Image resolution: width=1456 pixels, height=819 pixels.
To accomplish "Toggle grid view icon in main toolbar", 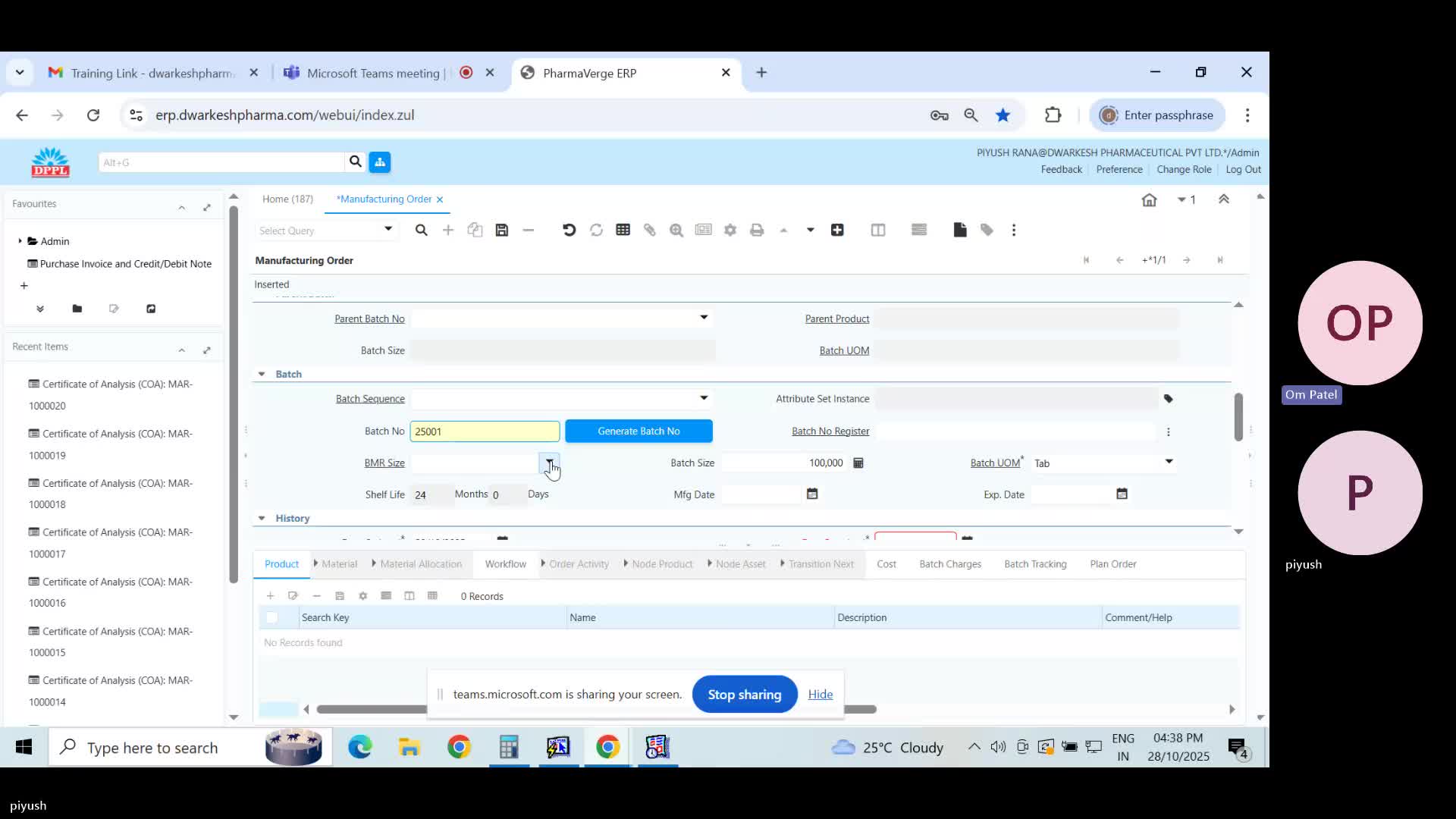I will click(623, 230).
